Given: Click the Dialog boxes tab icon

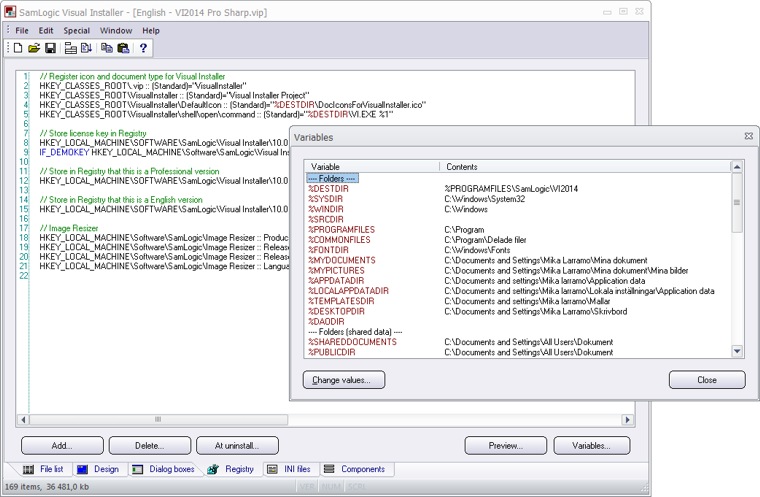Looking at the screenshot, I should pyautogui.click(x=138, y=469).
